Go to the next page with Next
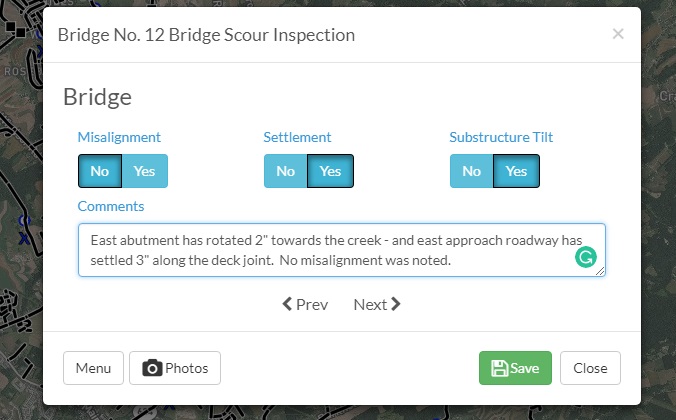This screenshot has height=420, width=676. pos(377,304)
